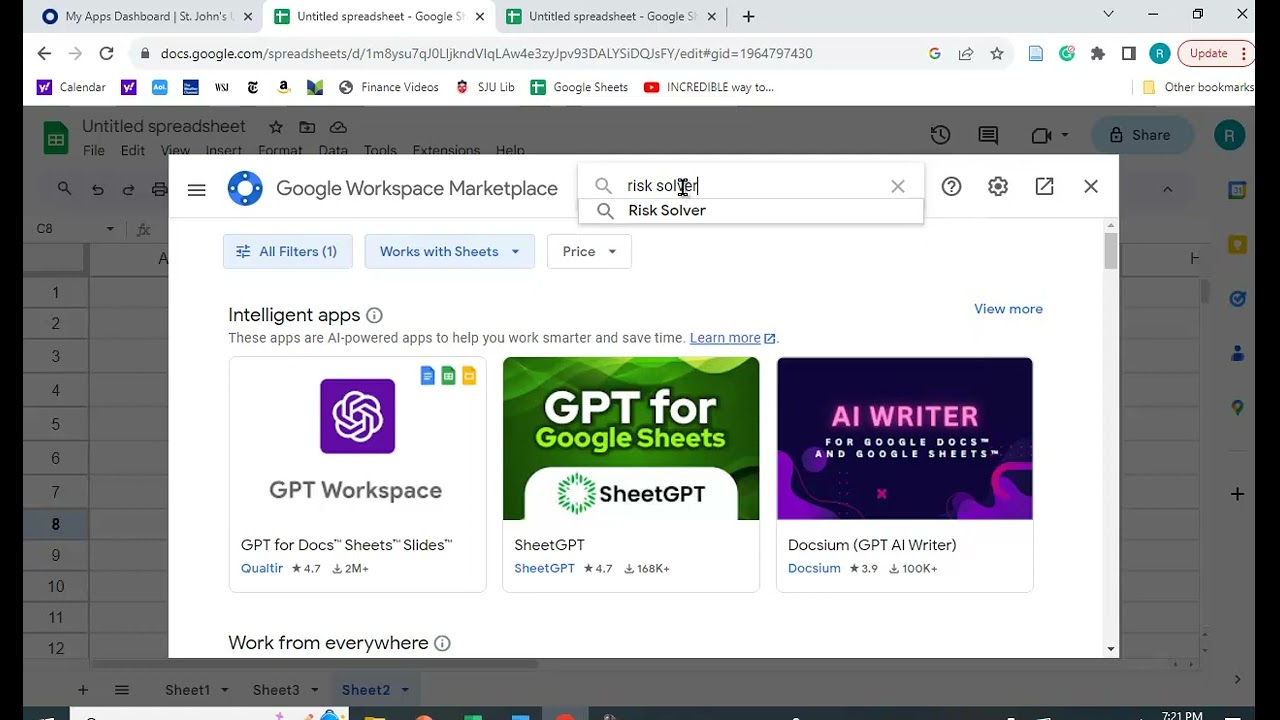Switch to the Sheet1 tab
Viewport: 1280px width, 720px height.
pos(188,690)
